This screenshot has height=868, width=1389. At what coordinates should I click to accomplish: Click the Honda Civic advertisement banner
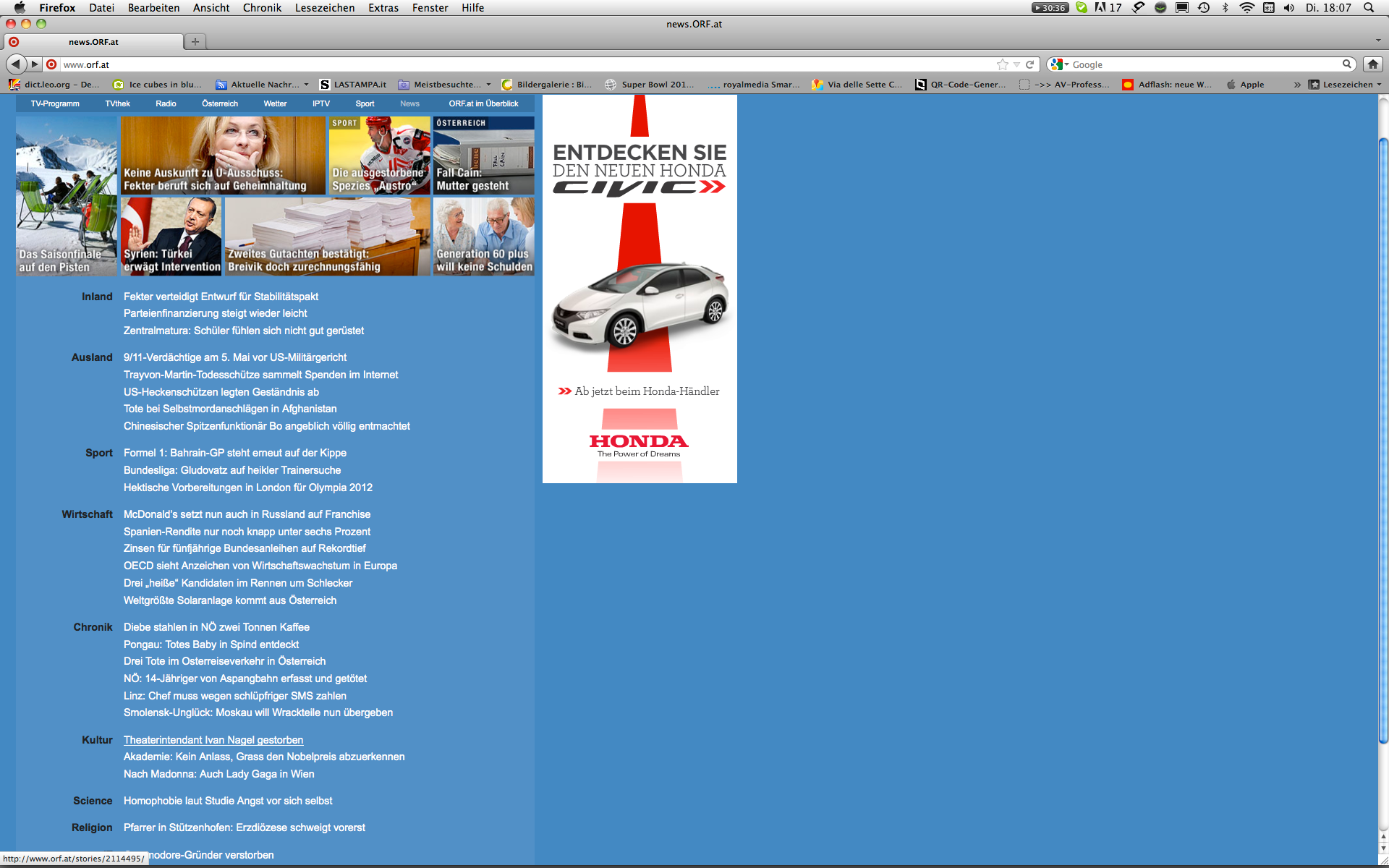tap(640, 289)
